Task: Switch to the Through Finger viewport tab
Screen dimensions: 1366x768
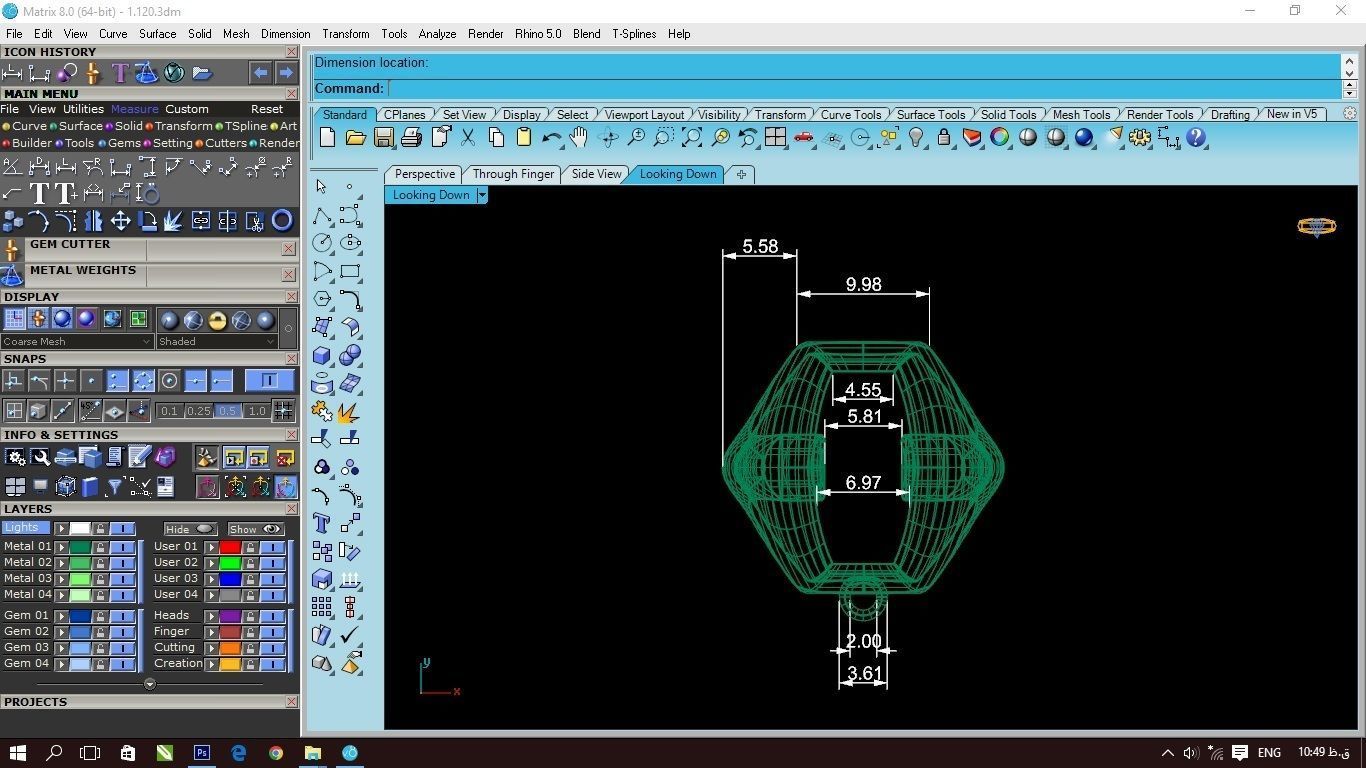Action: tap(513, 174)
